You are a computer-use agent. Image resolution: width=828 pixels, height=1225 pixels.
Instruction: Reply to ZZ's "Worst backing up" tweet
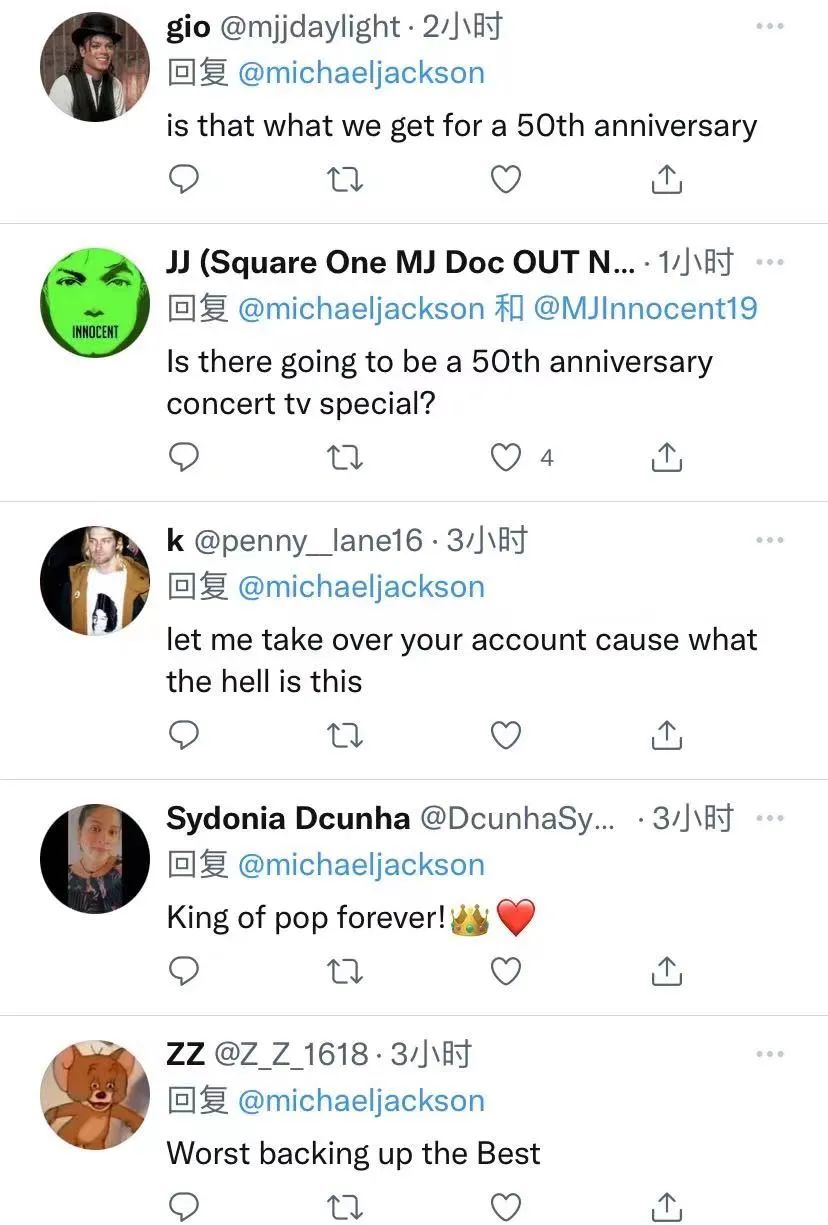click(x=183, y=1206)
